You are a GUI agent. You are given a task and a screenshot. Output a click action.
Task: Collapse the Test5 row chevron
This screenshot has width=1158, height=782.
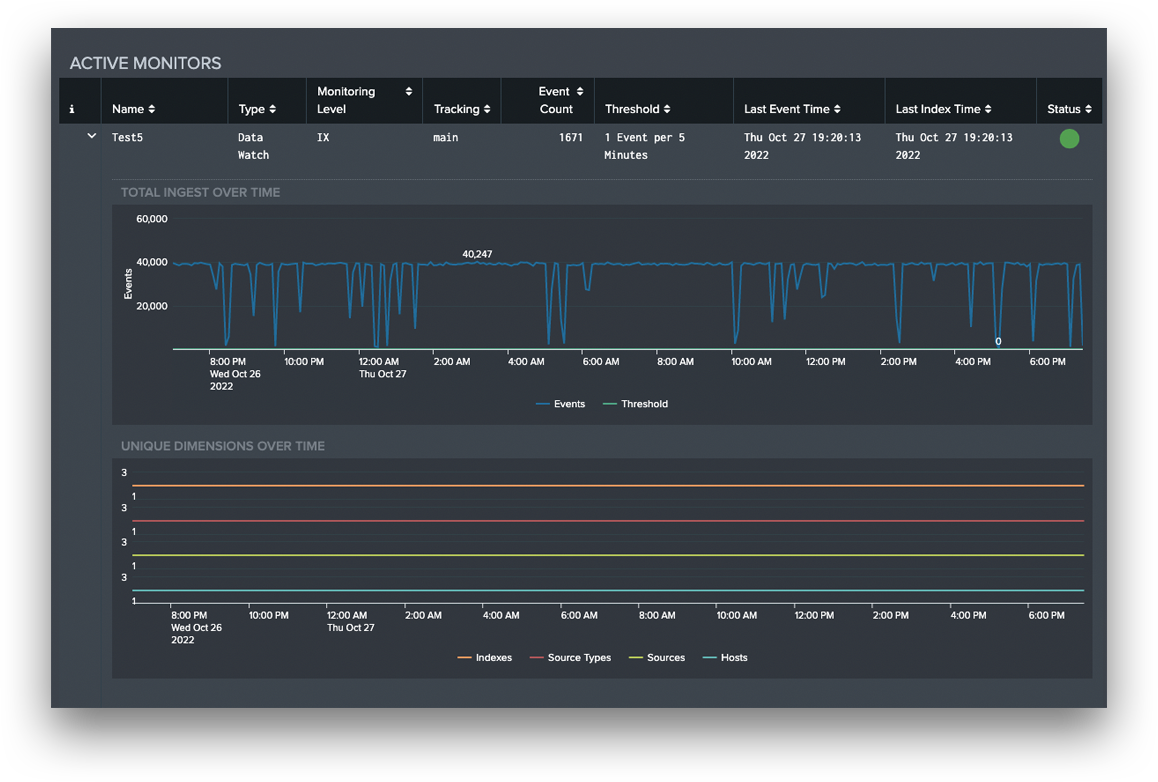[x=92, y=137]
